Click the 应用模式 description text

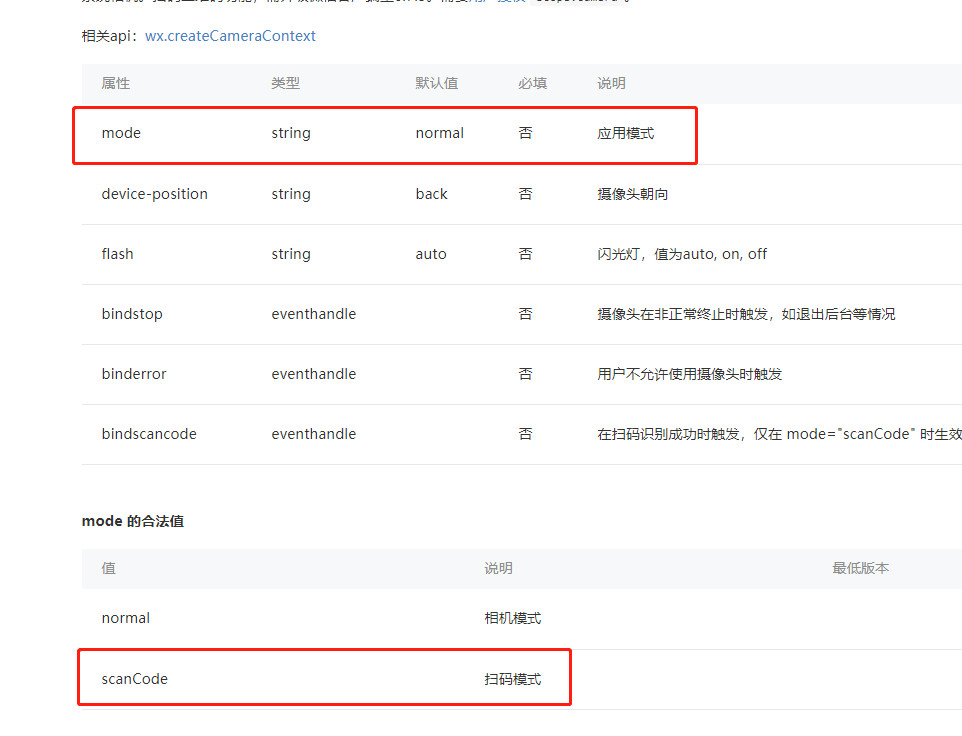point(626,133)
